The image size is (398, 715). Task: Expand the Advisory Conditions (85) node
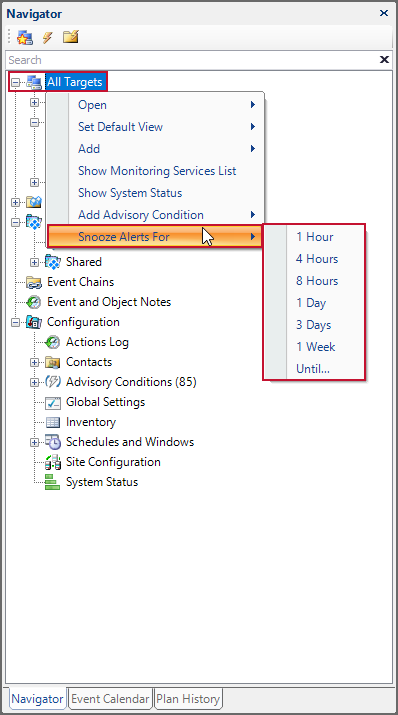click(35, 382)
